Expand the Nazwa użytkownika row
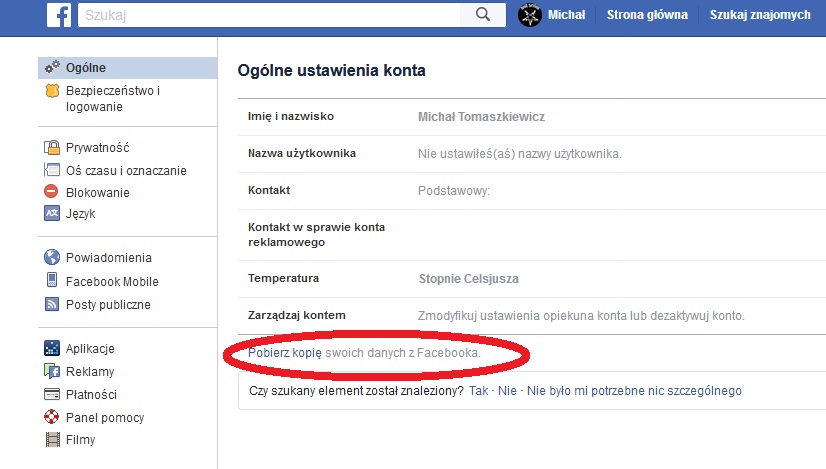Image resolution: width=826 pixels, height=469 pixels. tap(532, 154)
